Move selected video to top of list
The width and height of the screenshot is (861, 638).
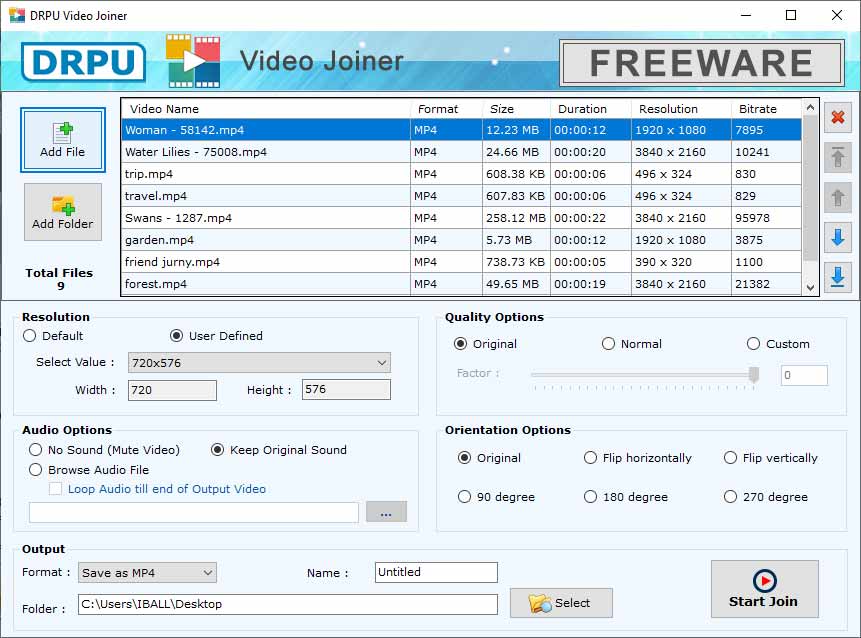(837, 157)
